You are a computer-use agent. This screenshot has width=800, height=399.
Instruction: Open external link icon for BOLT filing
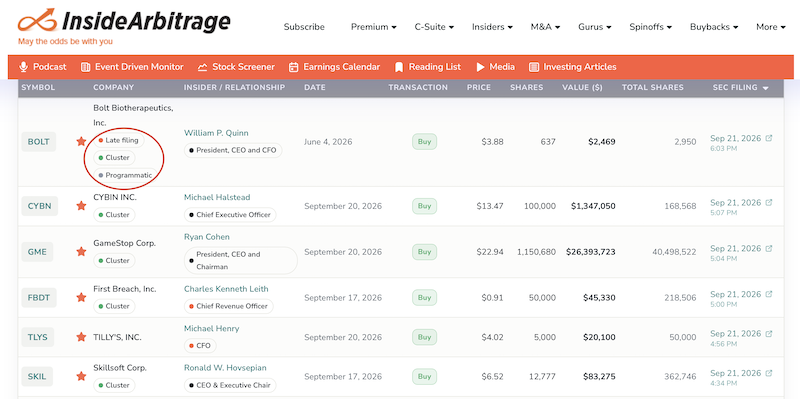(x=769, y=138)
